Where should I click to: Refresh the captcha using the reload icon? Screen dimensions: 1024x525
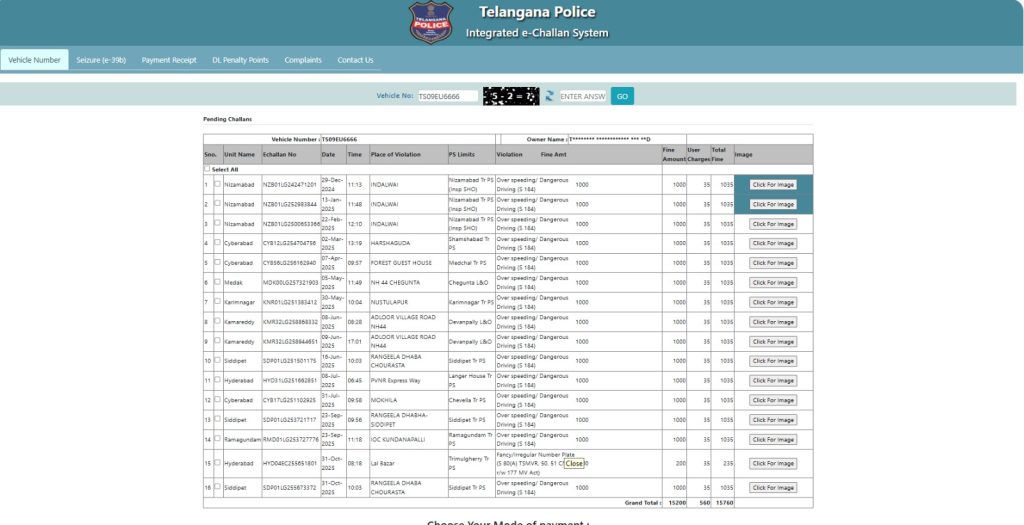click(x=549, y=96)
